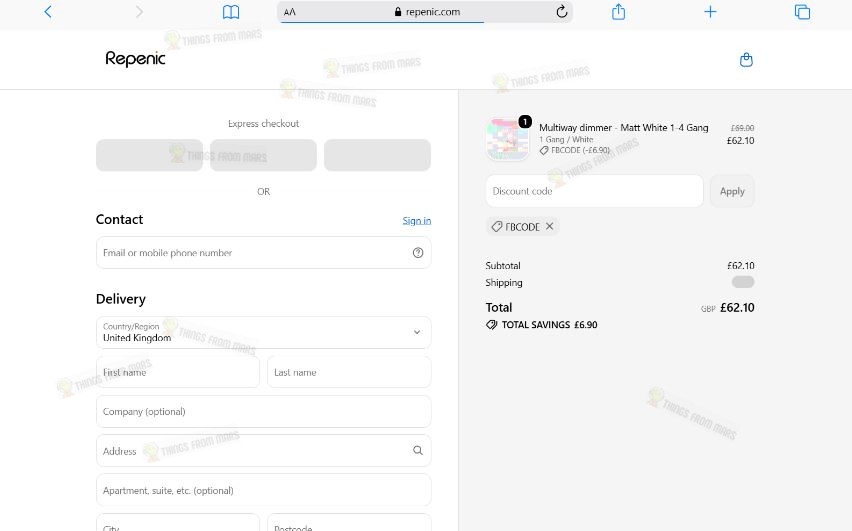Focus the Last name field
This screenshot has width=852, height=531.
349,372
